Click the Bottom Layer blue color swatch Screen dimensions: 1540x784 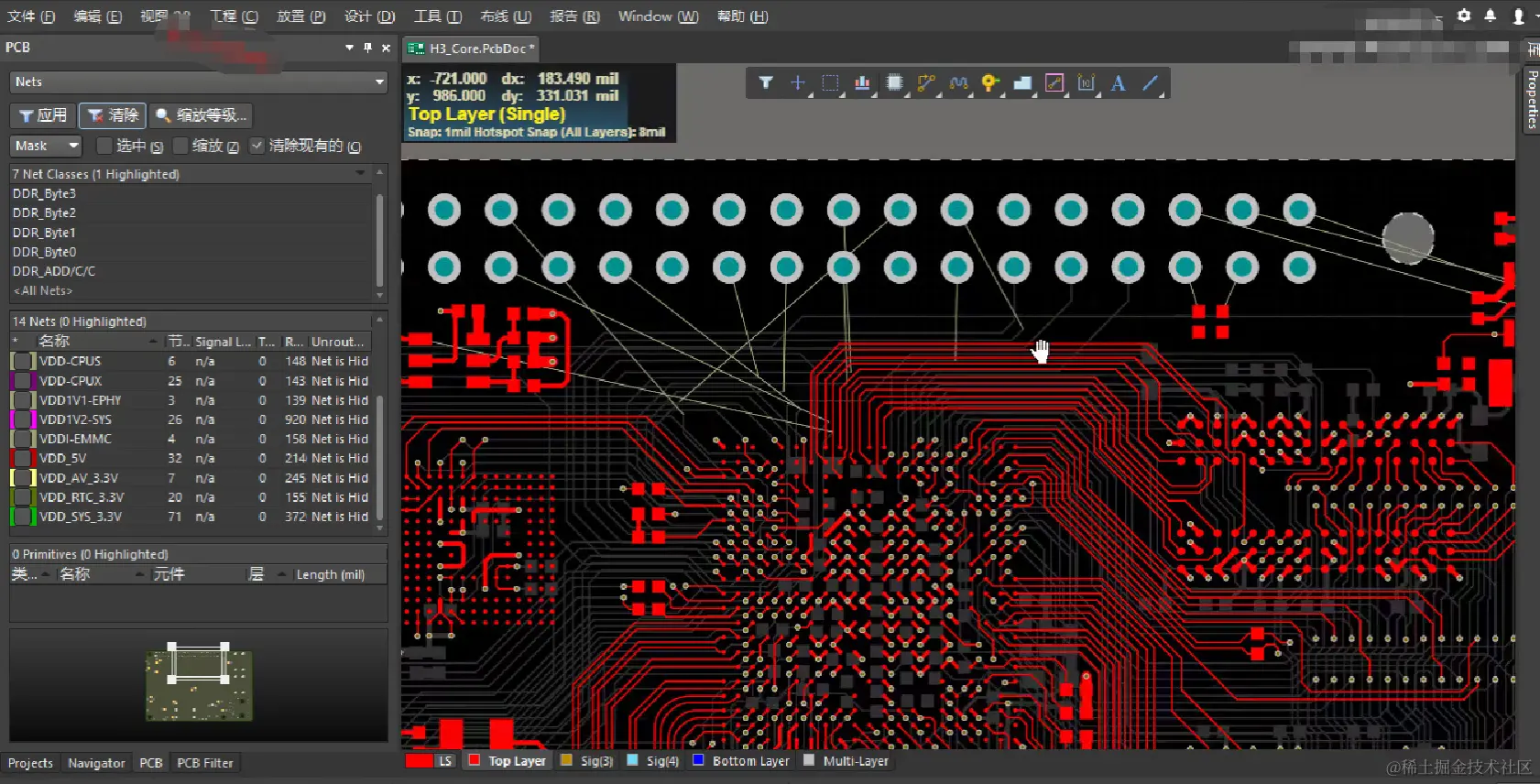click(x=698, y=760)
